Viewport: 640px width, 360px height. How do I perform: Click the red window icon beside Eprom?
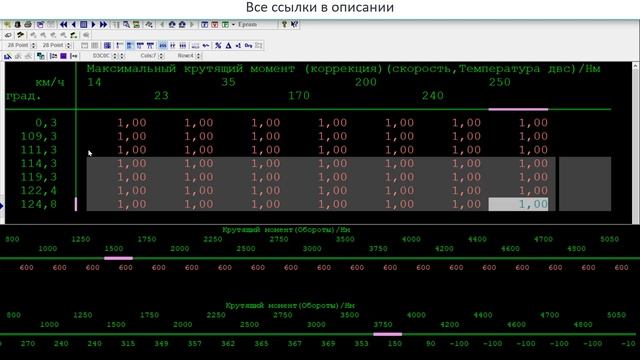tap(215, 24)
